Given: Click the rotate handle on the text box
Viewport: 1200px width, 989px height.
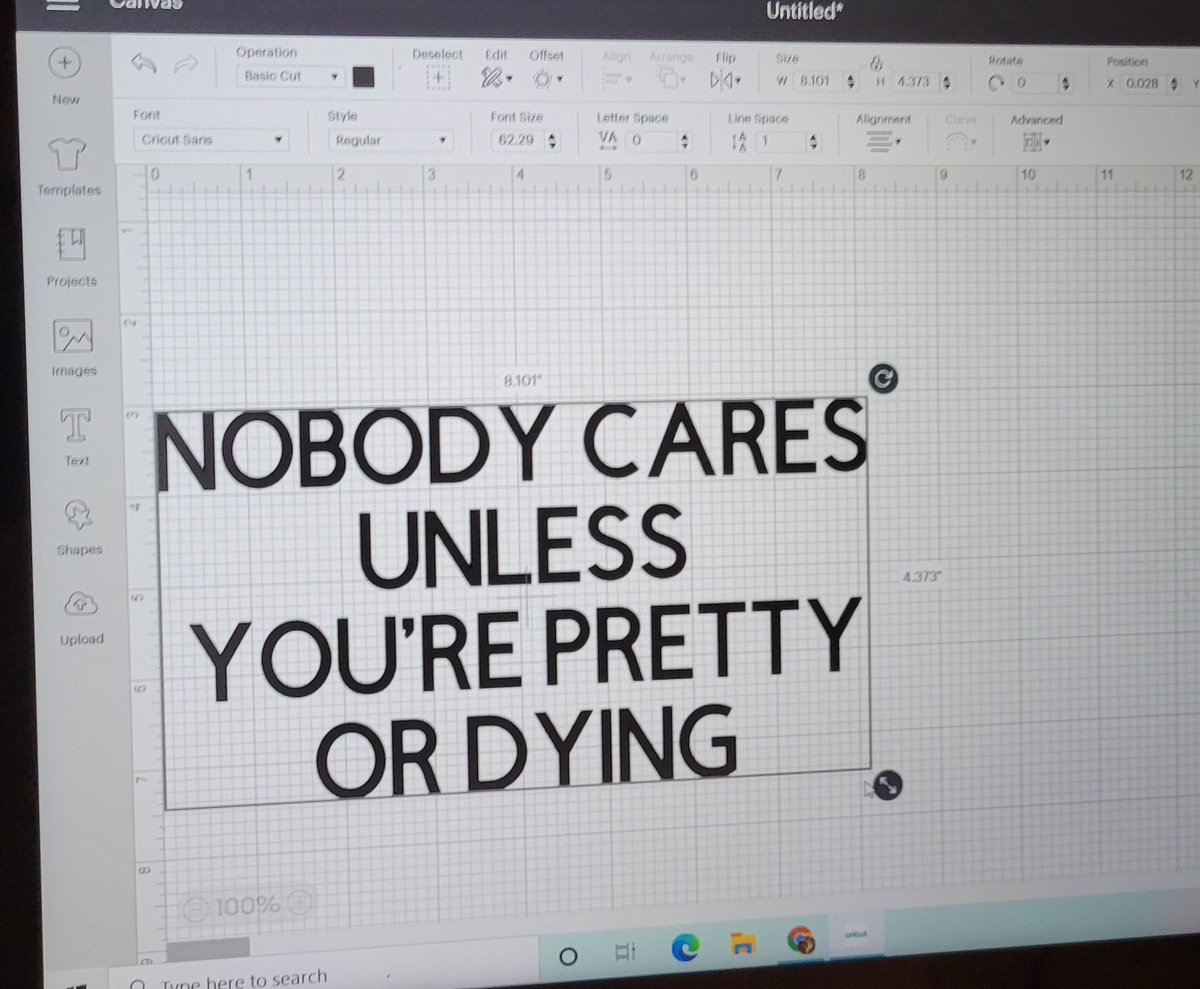Looking at the screenshot, I should point(883,378).
